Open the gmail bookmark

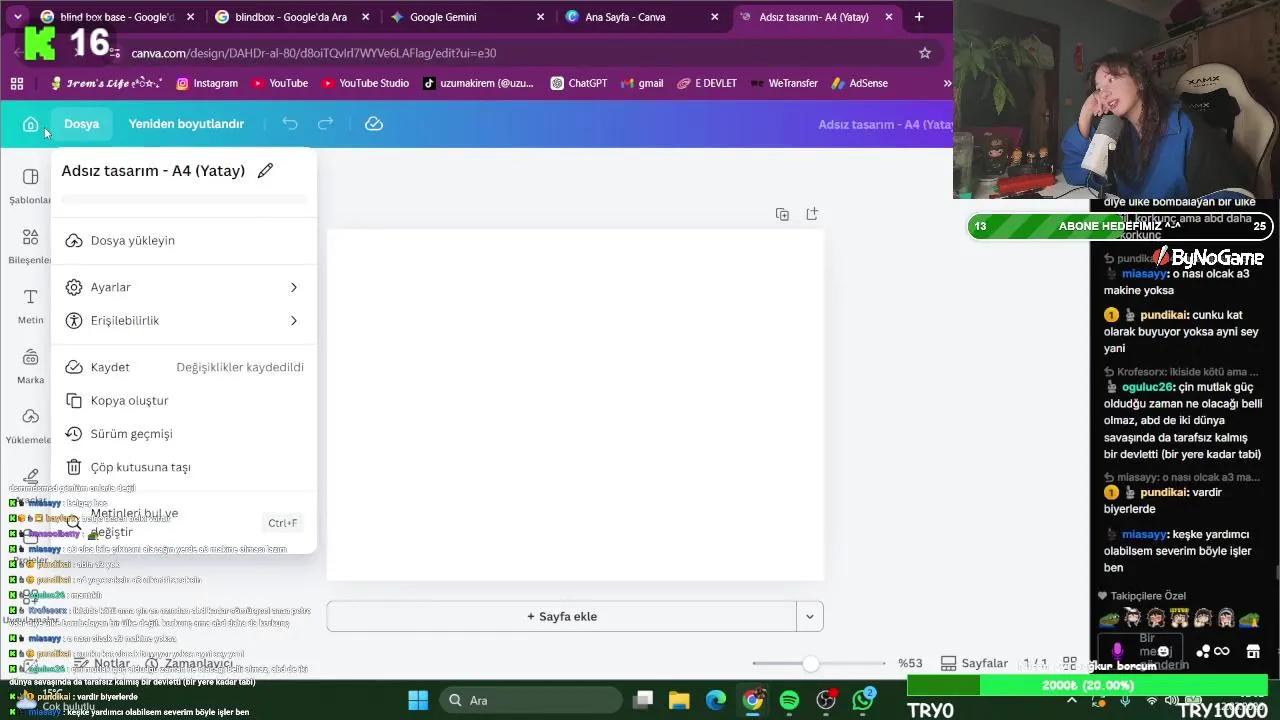[642, 83]
